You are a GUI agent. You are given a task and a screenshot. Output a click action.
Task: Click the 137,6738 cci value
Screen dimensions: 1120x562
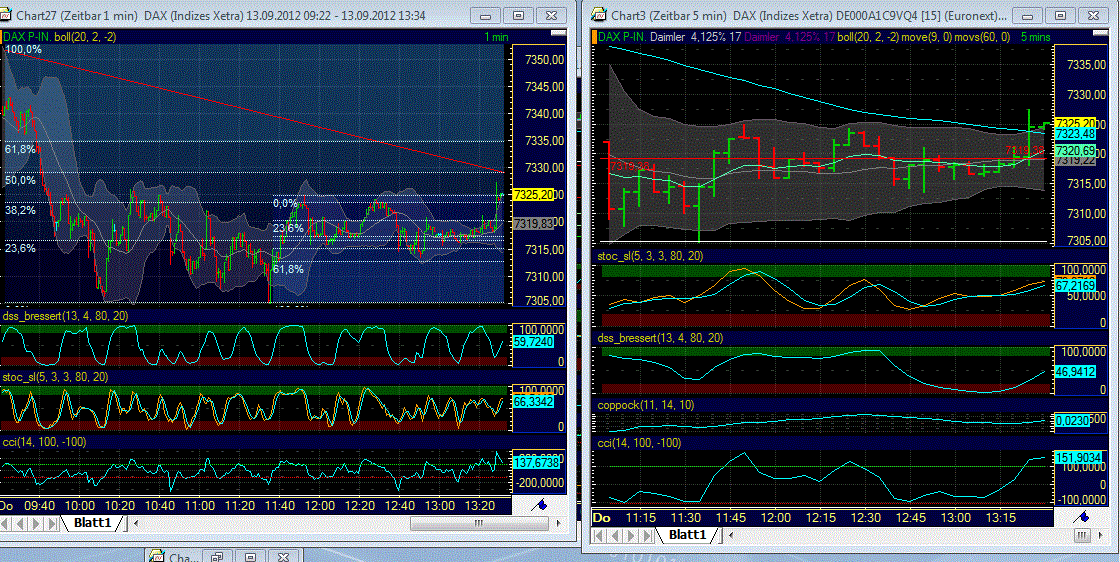[x=536, y=463]
